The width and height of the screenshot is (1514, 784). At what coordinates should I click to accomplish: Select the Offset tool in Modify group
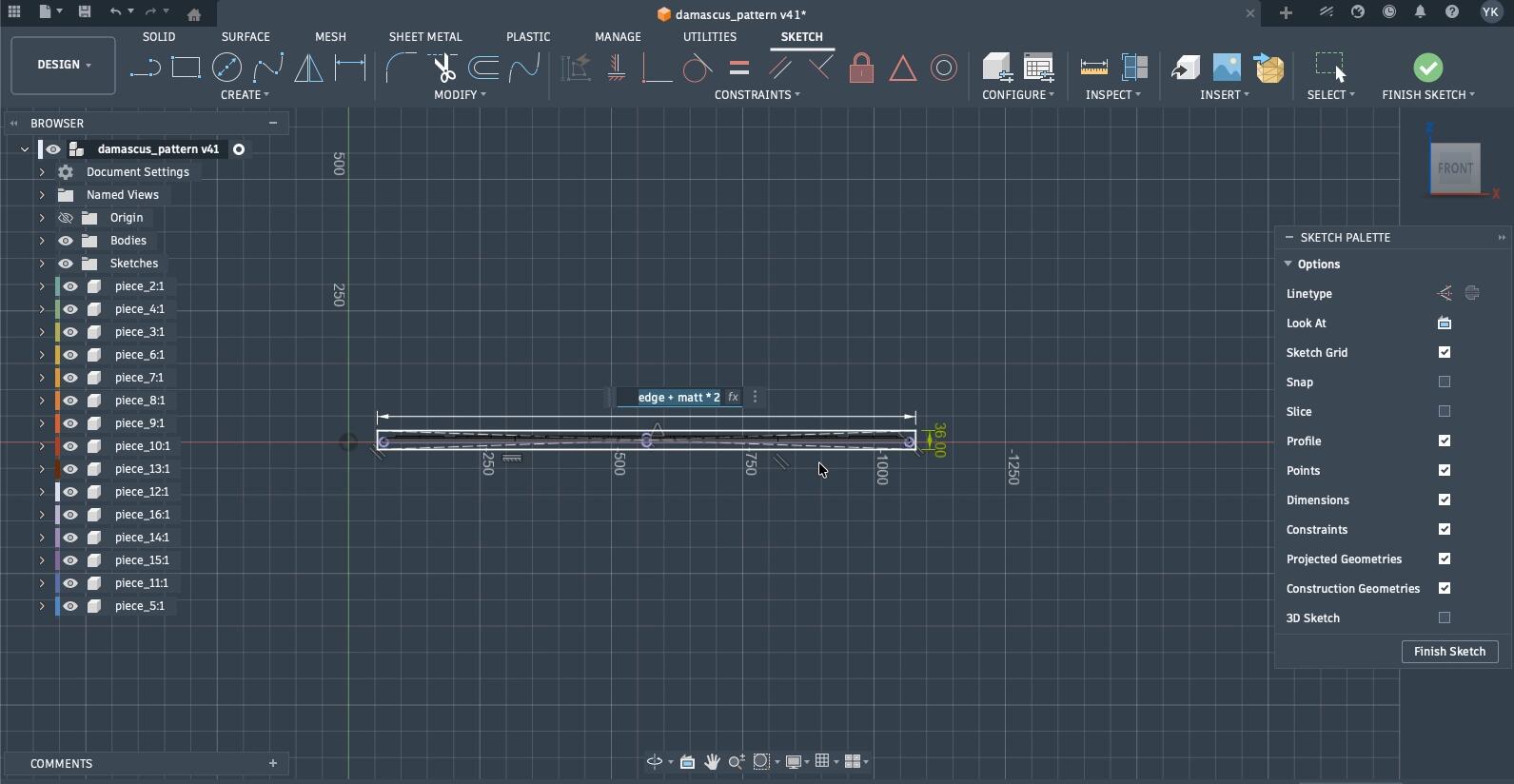point(483,68)
